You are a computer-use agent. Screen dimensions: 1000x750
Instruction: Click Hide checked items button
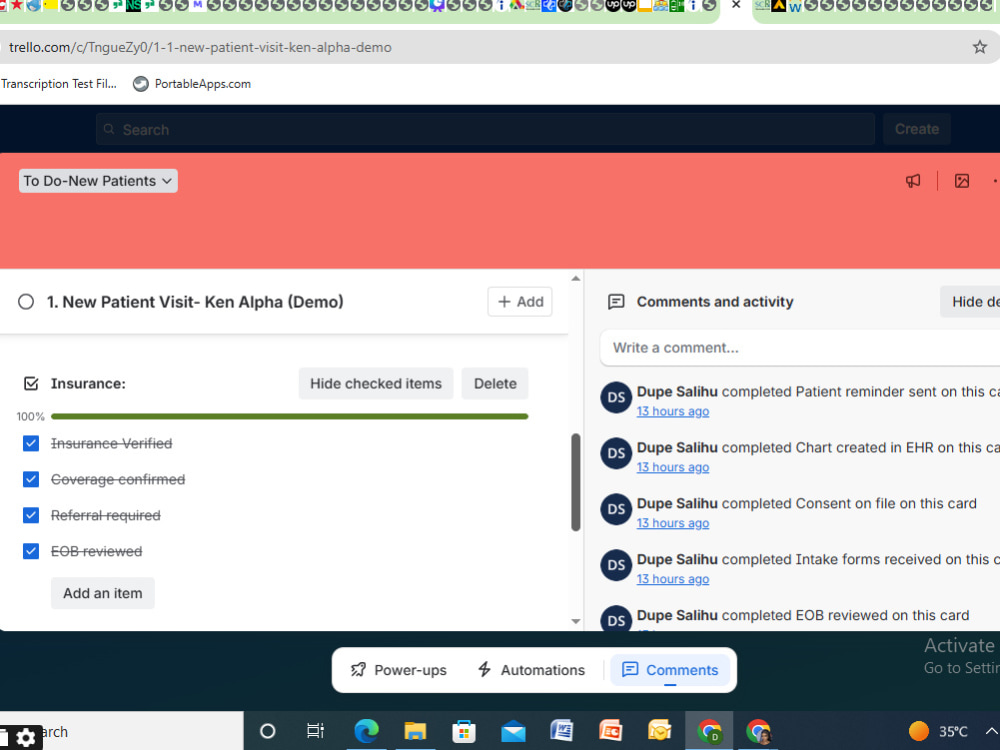tap(376, 383)
